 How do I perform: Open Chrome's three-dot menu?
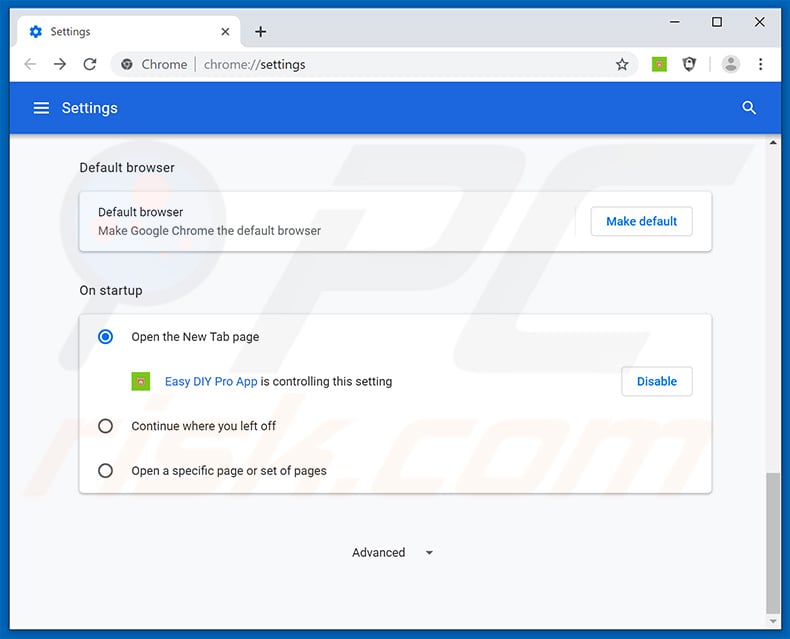point(760,64)
